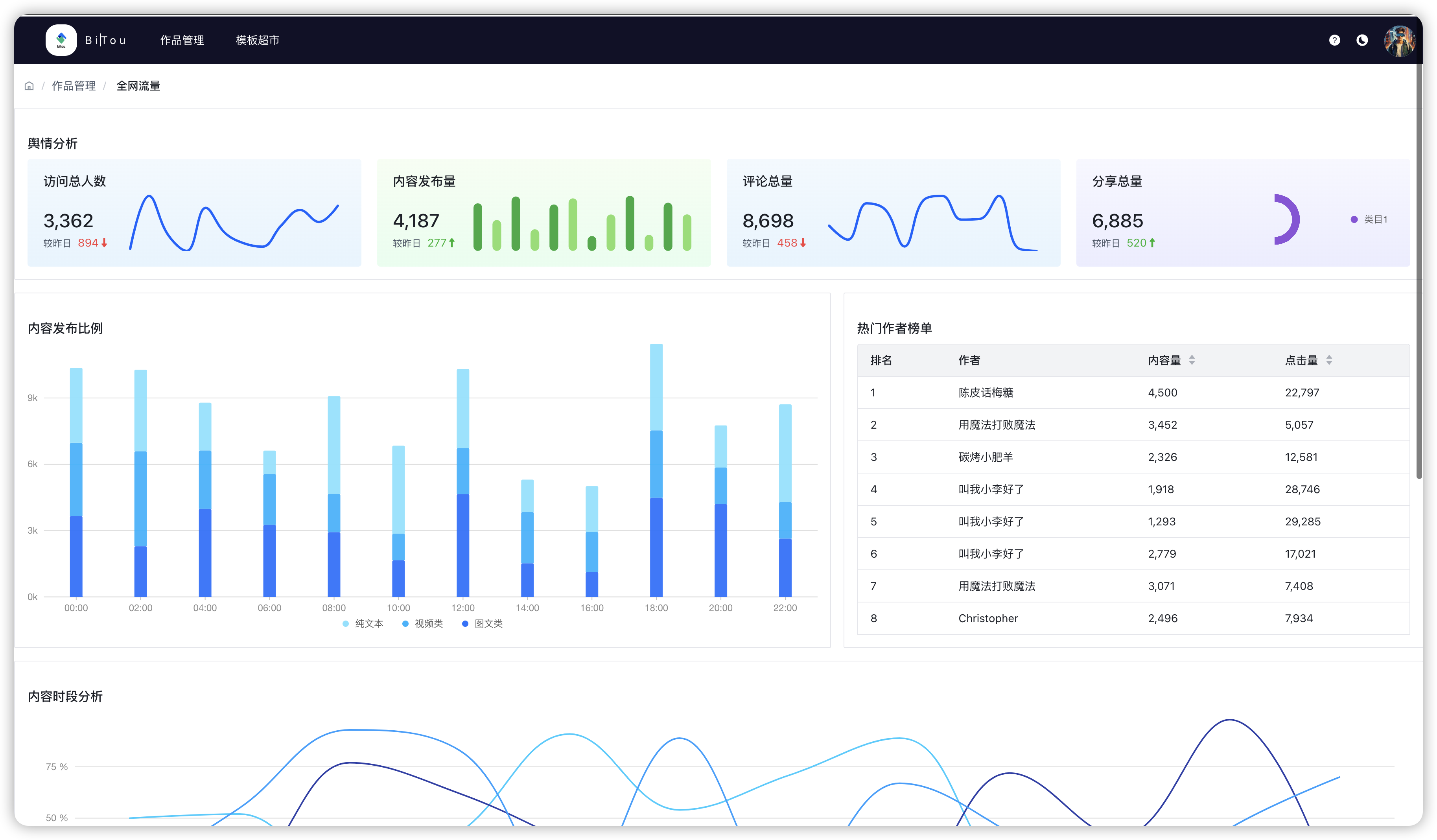Click 内容量 value 2,779
Image resolution: width=1437 pixels, height=840 pixels.
[x=1162, y=554]
